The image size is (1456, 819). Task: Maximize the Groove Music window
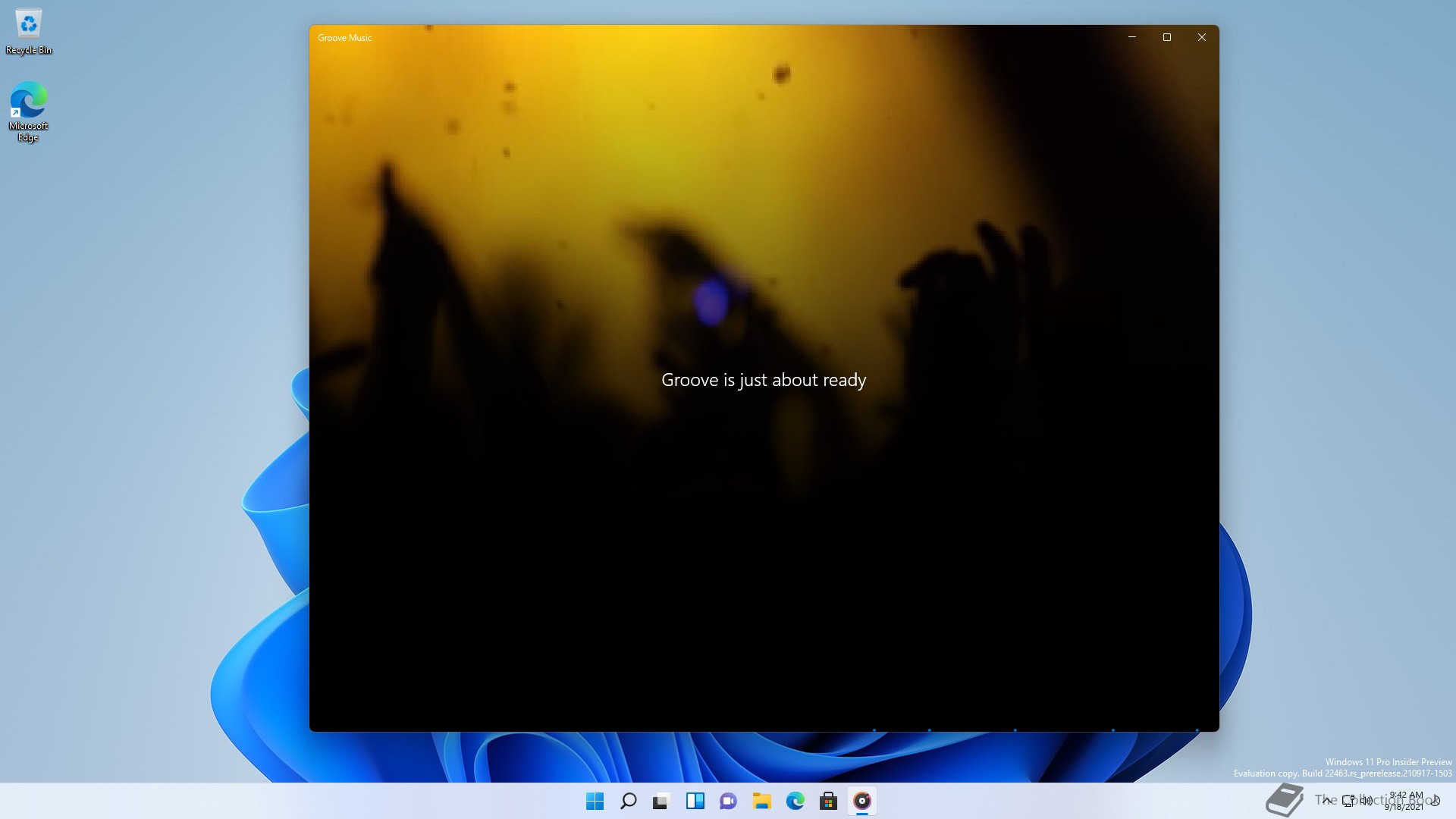pos(1167,37)
